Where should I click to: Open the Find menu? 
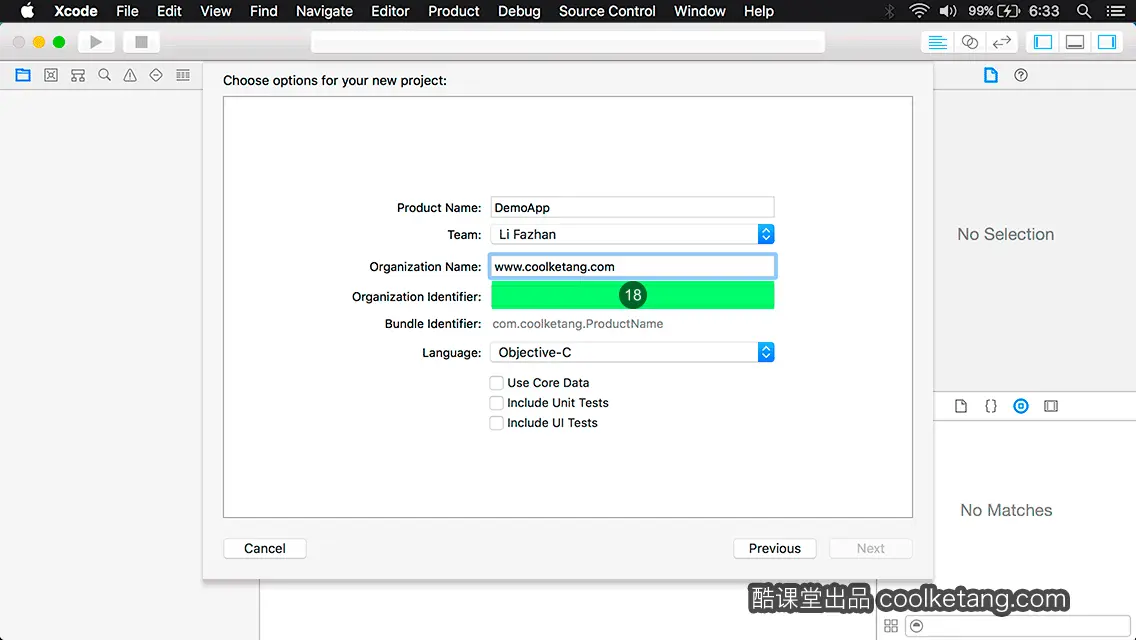(264, 11)
